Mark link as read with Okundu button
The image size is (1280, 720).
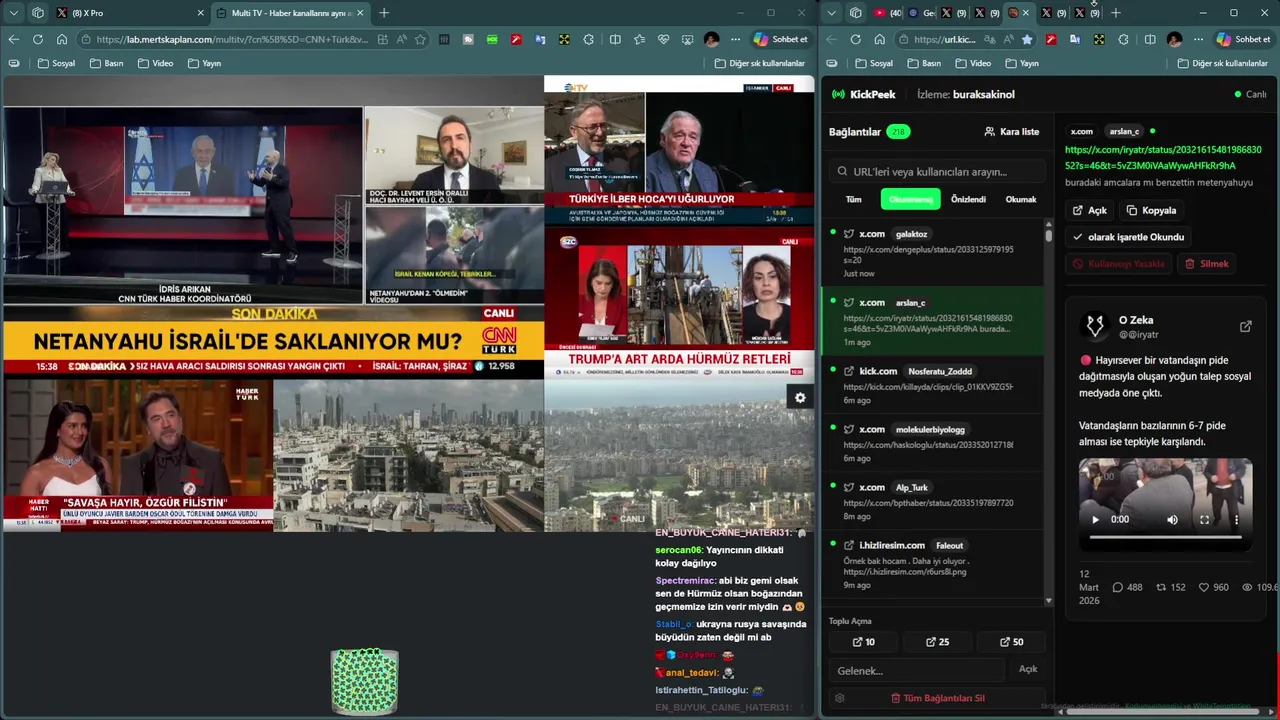click(1129, 237)
